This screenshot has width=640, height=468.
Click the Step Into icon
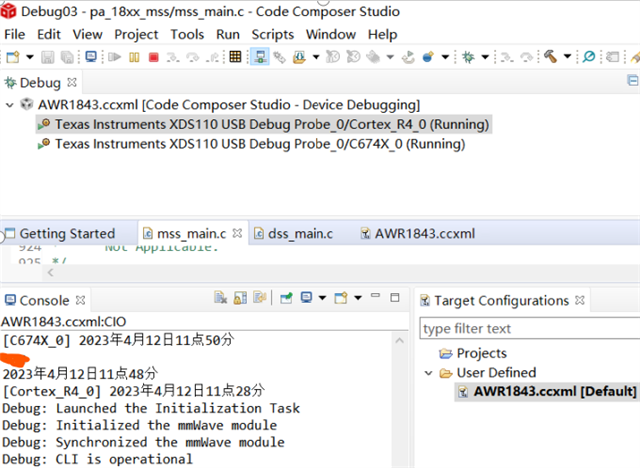(x=173, y=57)
